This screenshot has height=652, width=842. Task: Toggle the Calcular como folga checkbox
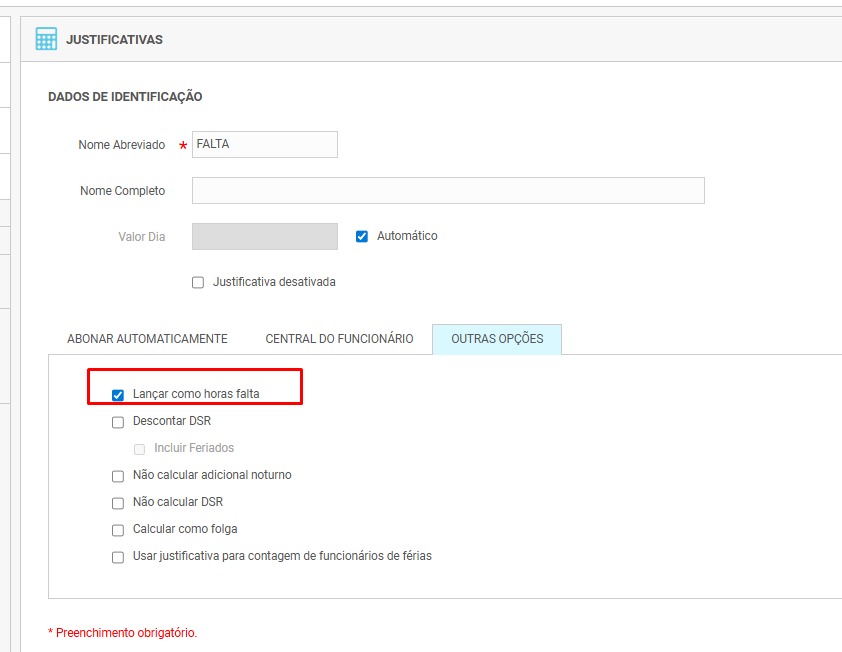[118, 530]
